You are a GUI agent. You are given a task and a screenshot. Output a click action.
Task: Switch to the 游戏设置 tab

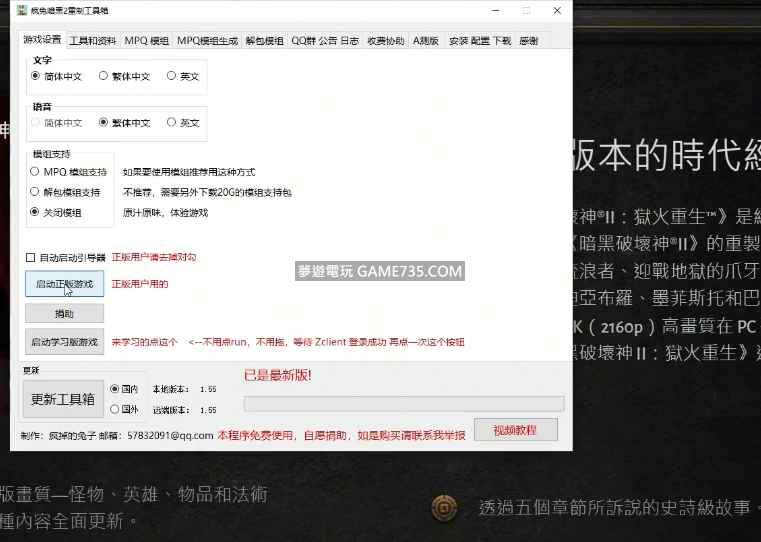point(42,40)
